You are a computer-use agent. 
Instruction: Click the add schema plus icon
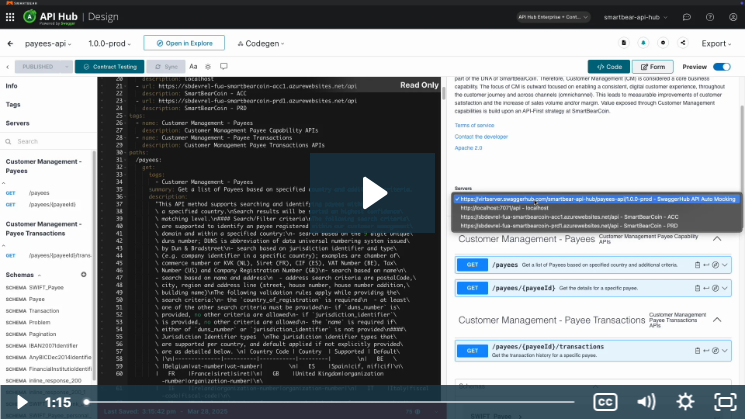pyautogui.click(x=84, y=274)
